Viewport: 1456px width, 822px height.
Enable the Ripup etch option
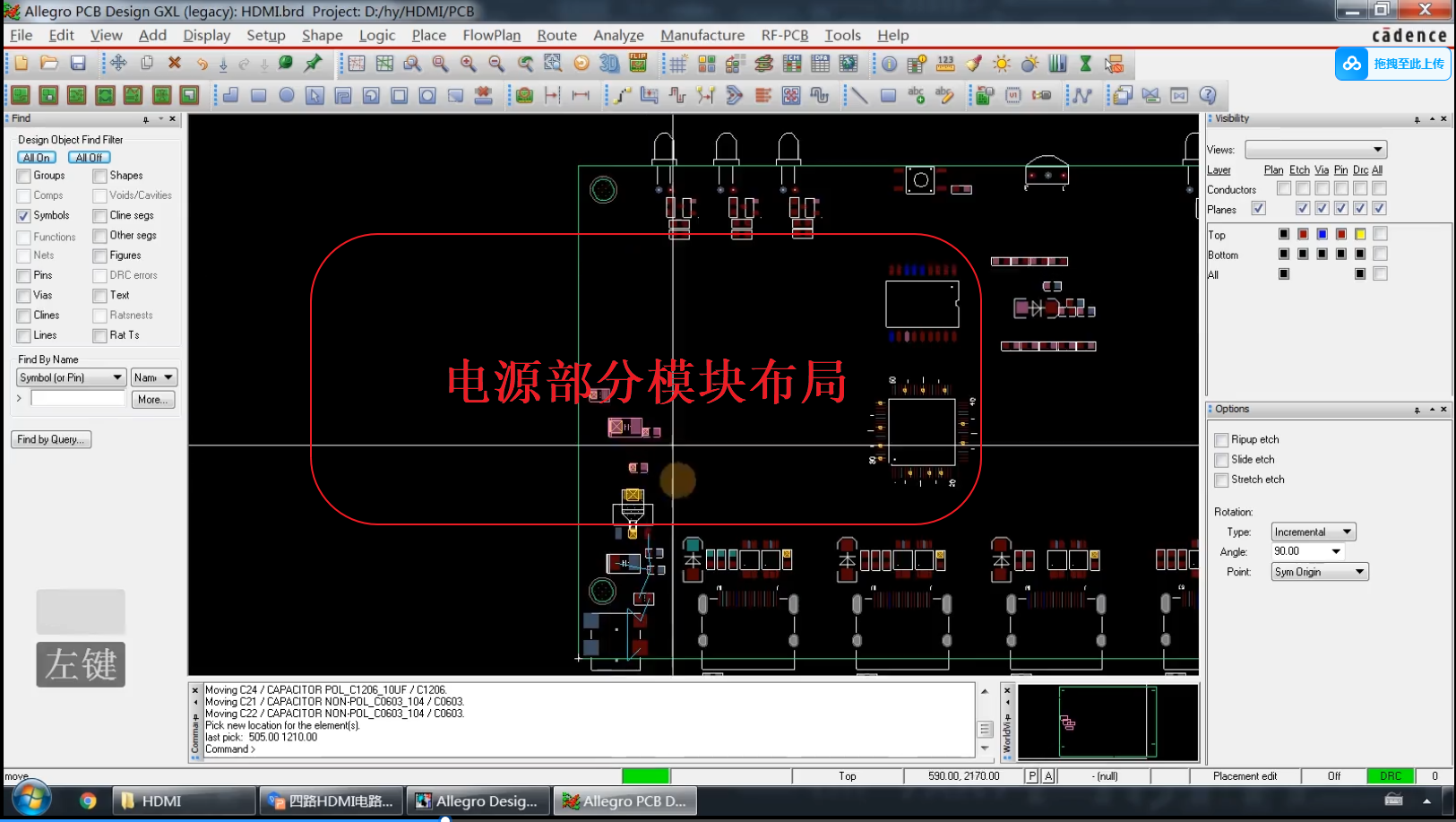click(x=1221, y=440)
